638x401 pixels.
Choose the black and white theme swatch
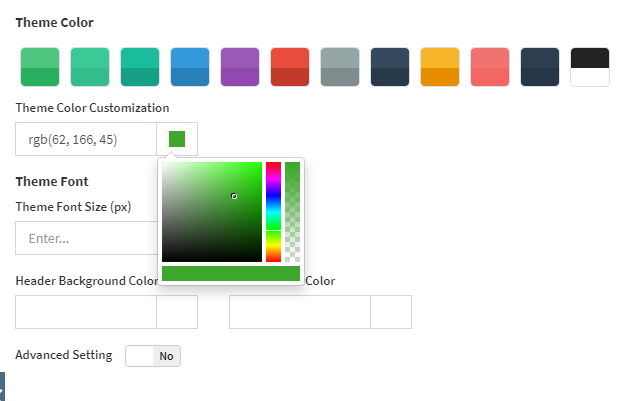coord(590,67)
